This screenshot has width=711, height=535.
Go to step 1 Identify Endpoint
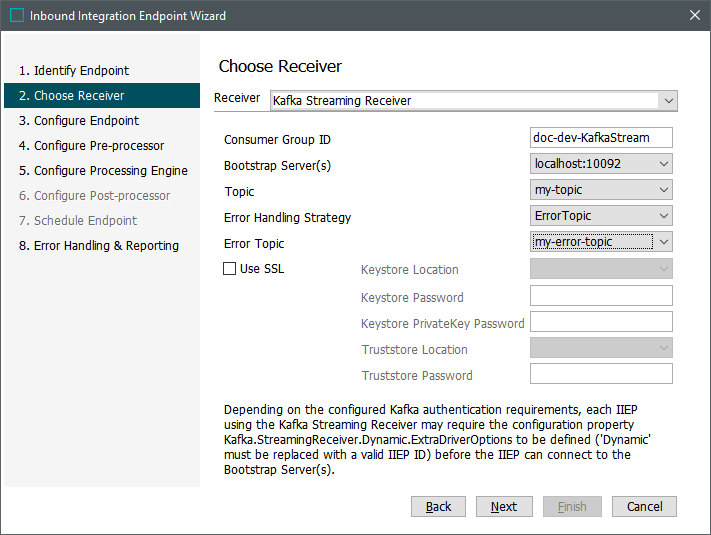74,71
